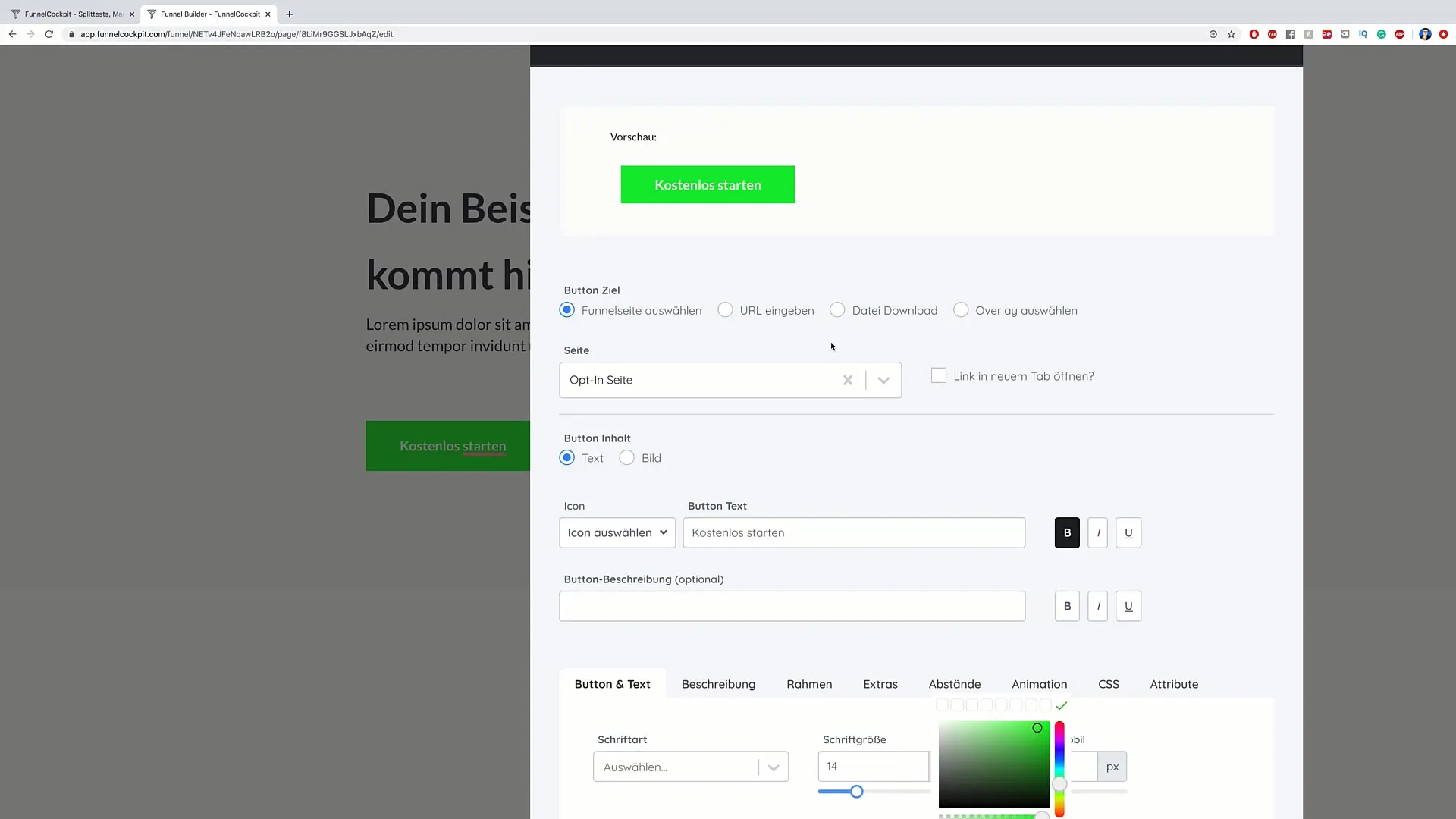The height and width of the screenshot is (819, 1456).
Task: Click the Italic icon for Button-Beschreibung
Action: coord(1098,606)
